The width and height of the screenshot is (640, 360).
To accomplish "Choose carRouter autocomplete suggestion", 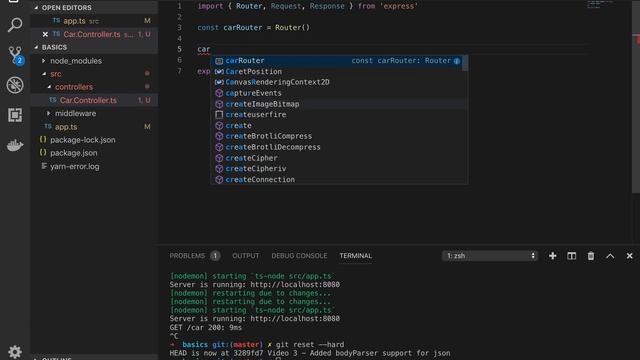I will (336, 61).
